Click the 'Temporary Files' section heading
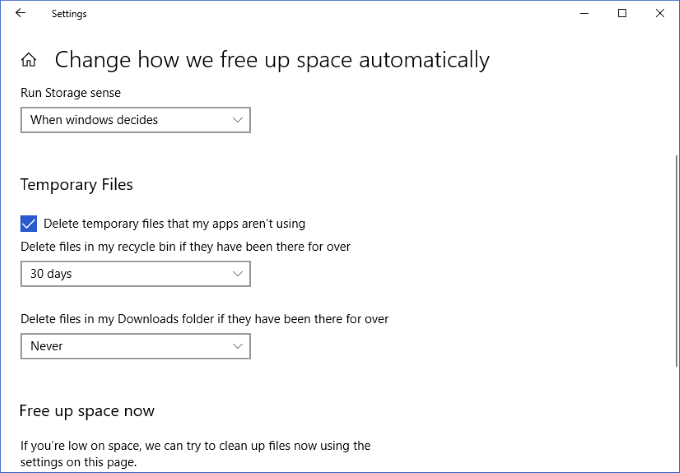This screenshot has height=473, width=680. click(77, 184)
